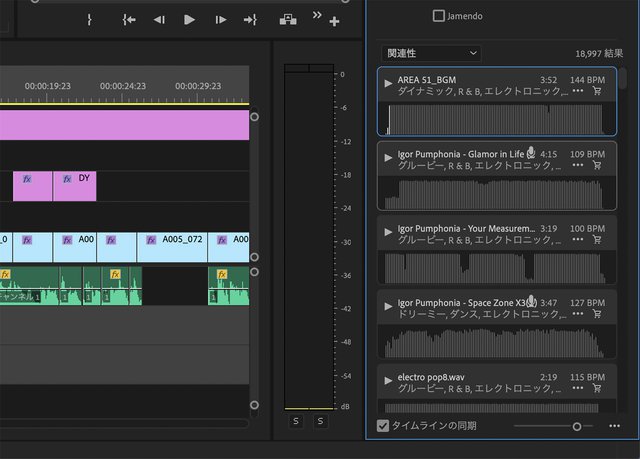Step forward one frame

tap(220, 19)
